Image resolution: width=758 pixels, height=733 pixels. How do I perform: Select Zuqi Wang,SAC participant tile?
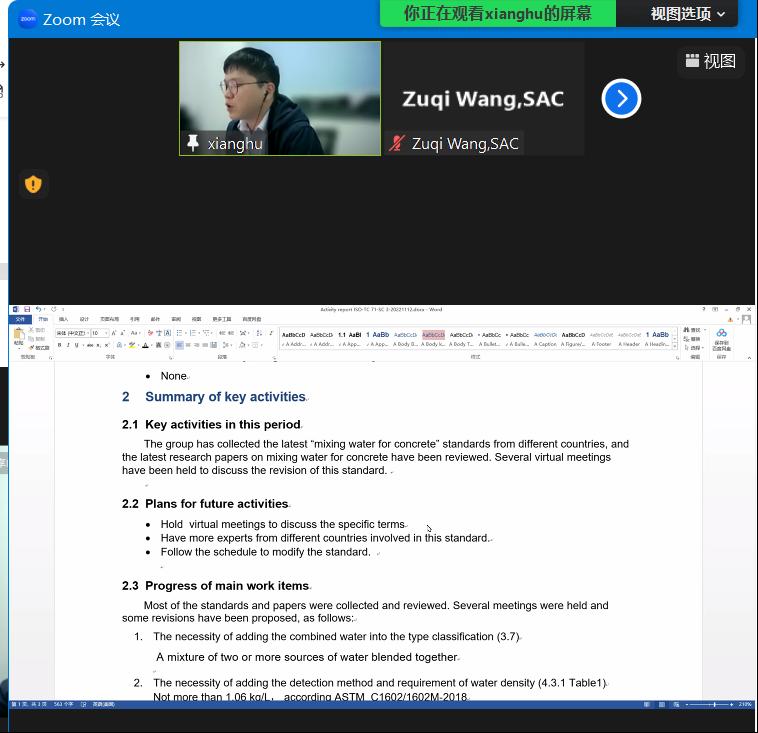pyautogui.click(x=483, y=99)
